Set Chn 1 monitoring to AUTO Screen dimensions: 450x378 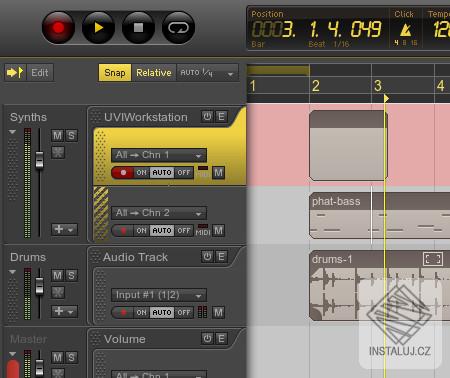click(162, 173)
